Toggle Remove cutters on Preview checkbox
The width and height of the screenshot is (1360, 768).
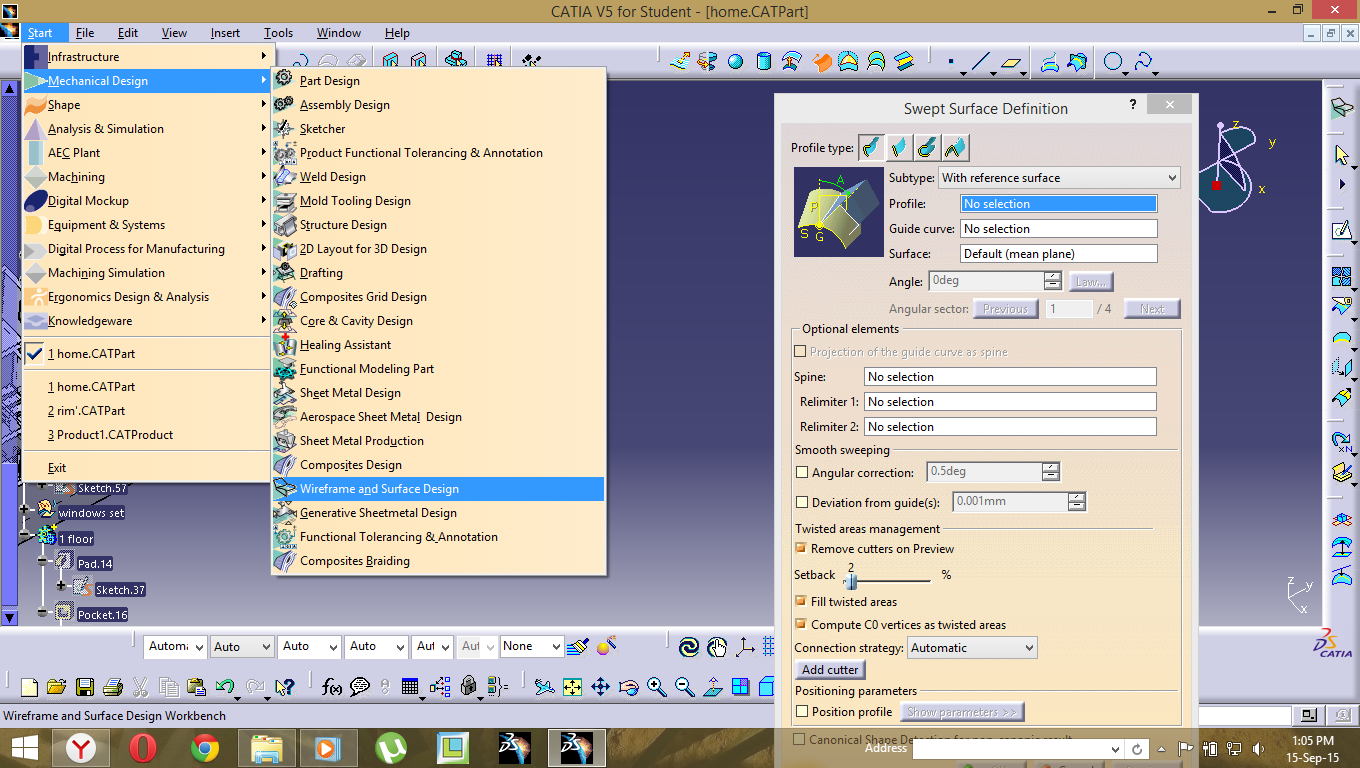(801, 548)
